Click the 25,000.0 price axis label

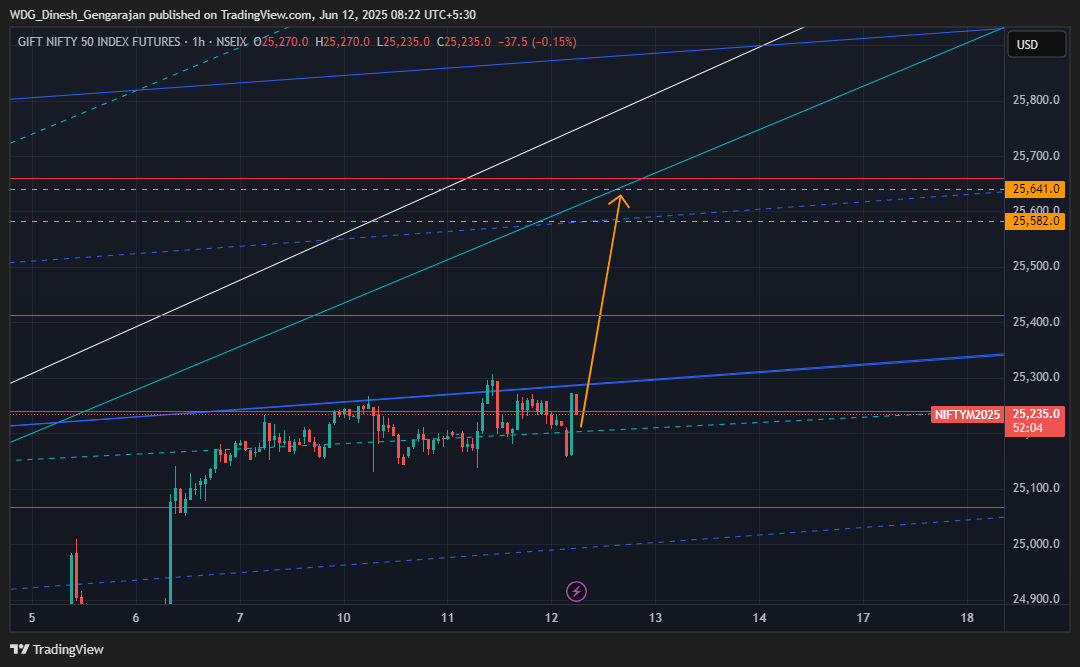click(1036, 544)
